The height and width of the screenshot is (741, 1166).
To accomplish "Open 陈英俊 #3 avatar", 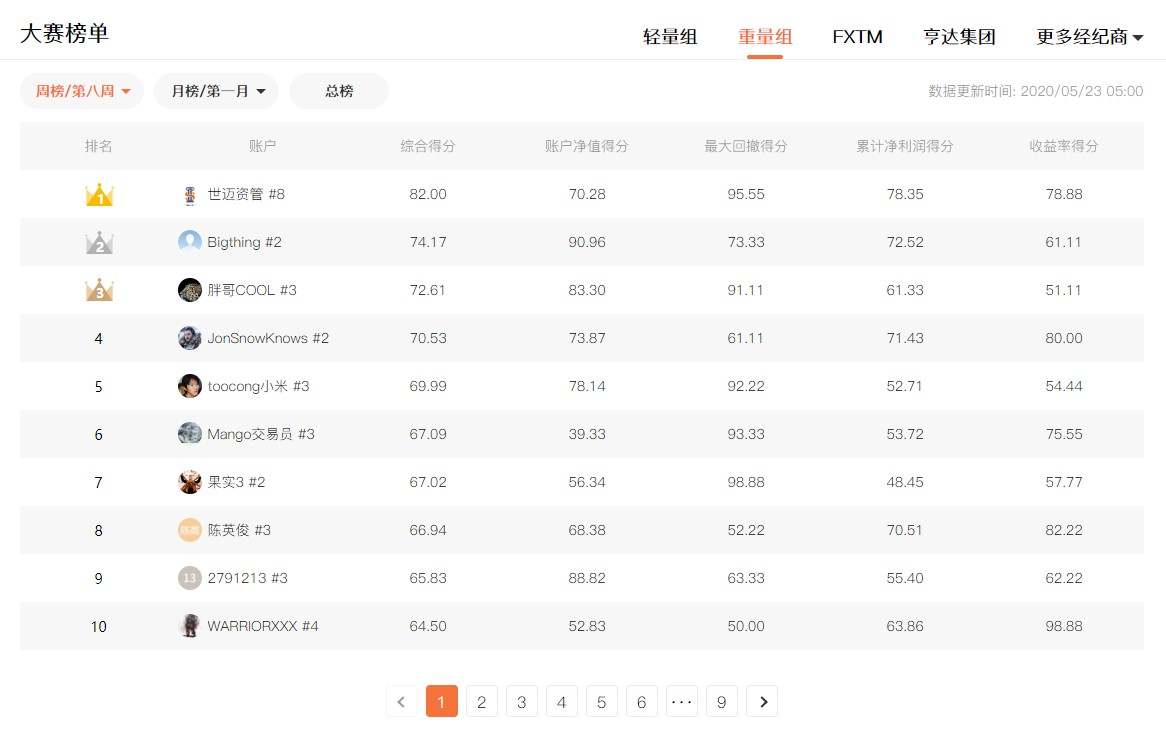I will click(190, 530).
